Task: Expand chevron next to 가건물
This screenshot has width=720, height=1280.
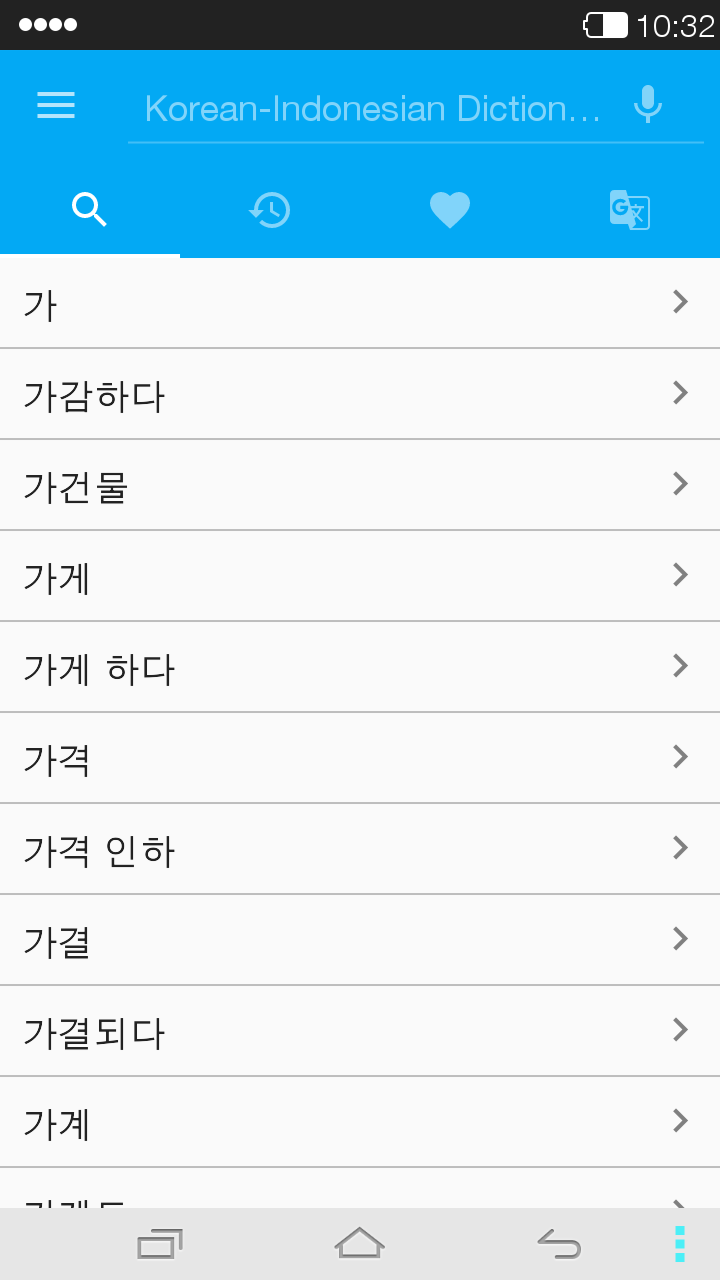Action: point(680,484)
